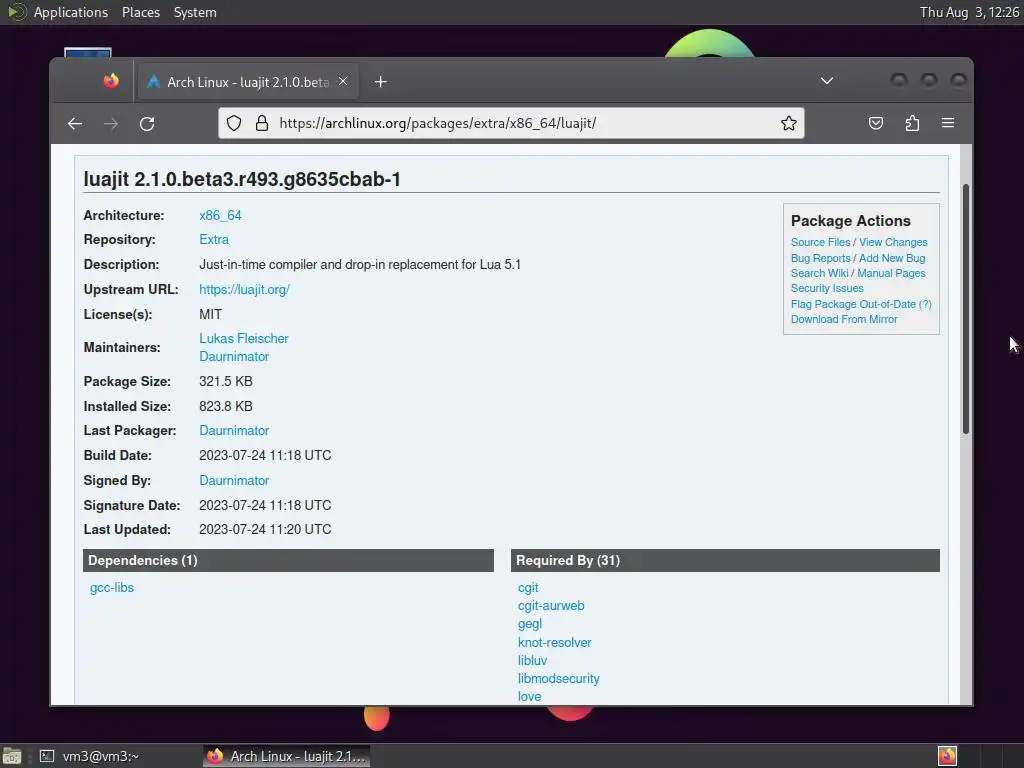Expand the list all tabs chevron
Screen dimensions: 1024x768
827,81
